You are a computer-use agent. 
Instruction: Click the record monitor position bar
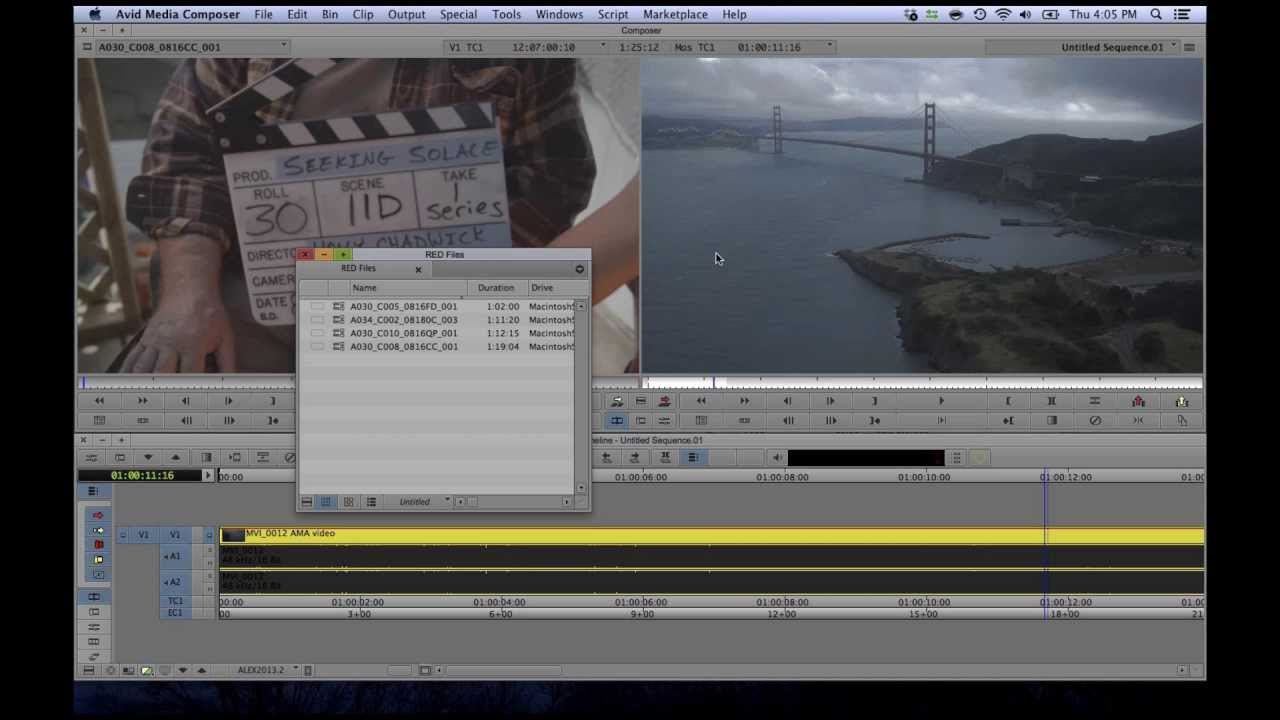(x=922, y=383)
